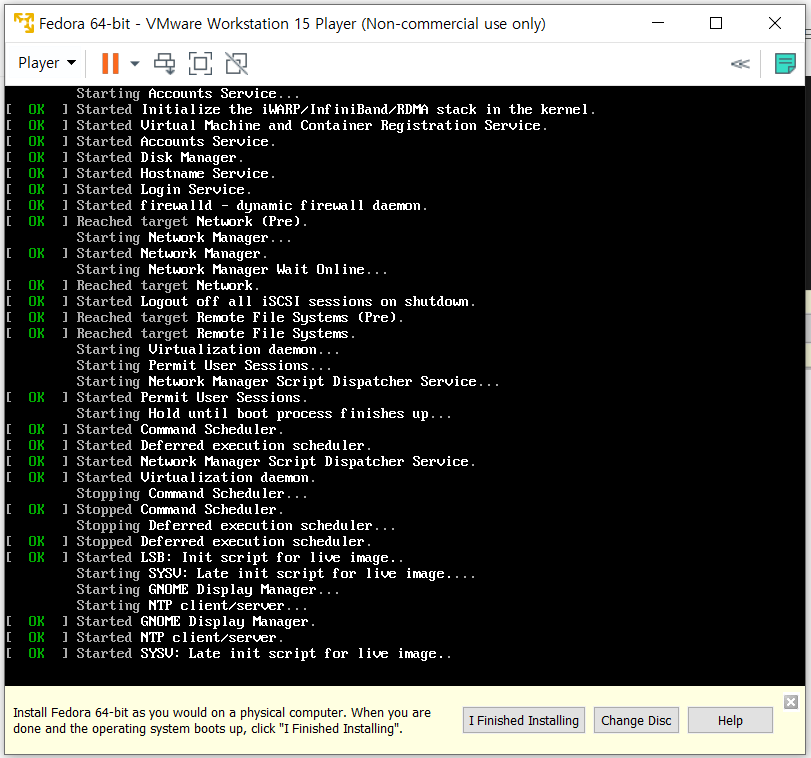Open Help for installation
This screenshot has height=758, width=811.
(730, 720)
